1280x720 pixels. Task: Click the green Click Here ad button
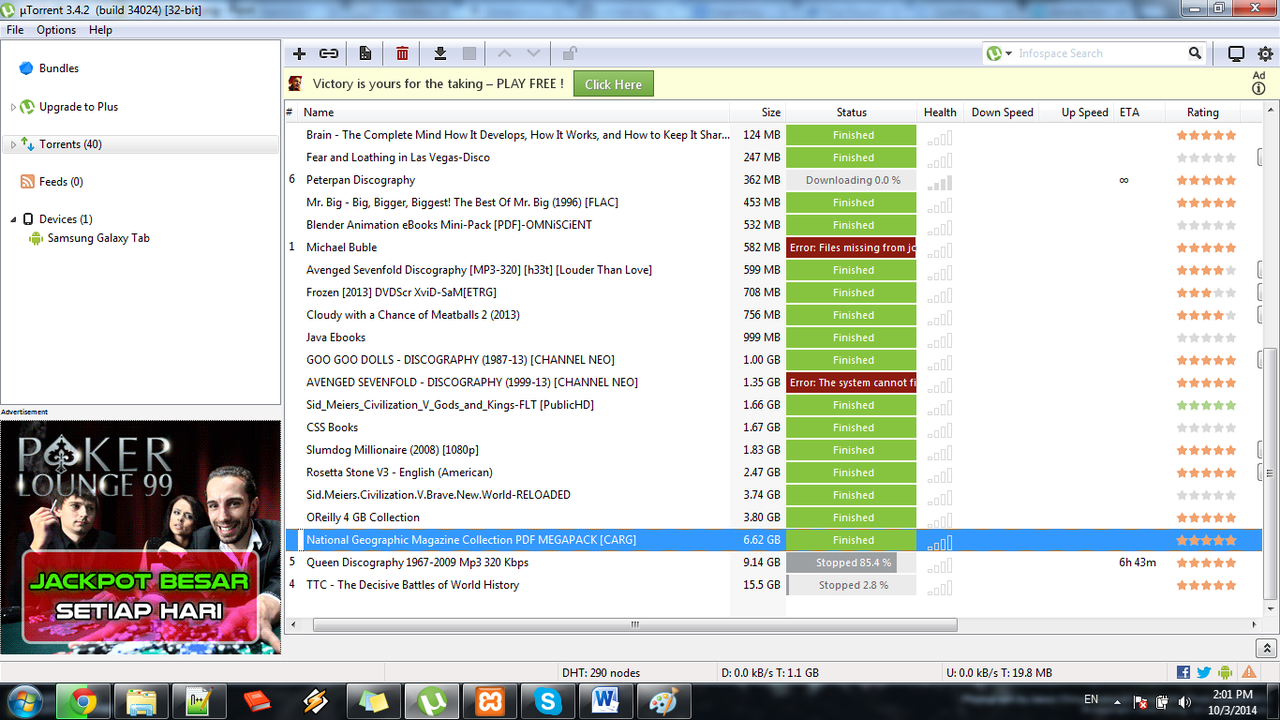pos(613,84)
